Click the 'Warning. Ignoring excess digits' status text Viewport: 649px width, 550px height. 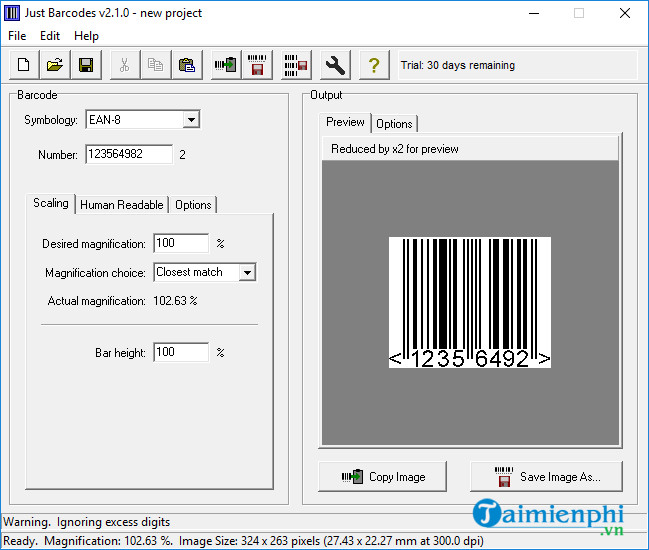pos(87,522)
